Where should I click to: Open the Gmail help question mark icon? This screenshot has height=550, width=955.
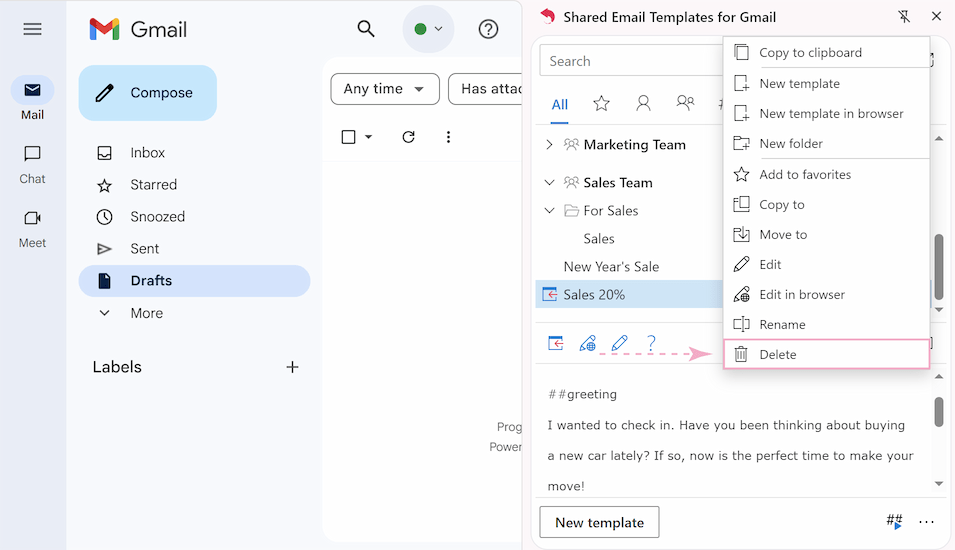[488, 29]
